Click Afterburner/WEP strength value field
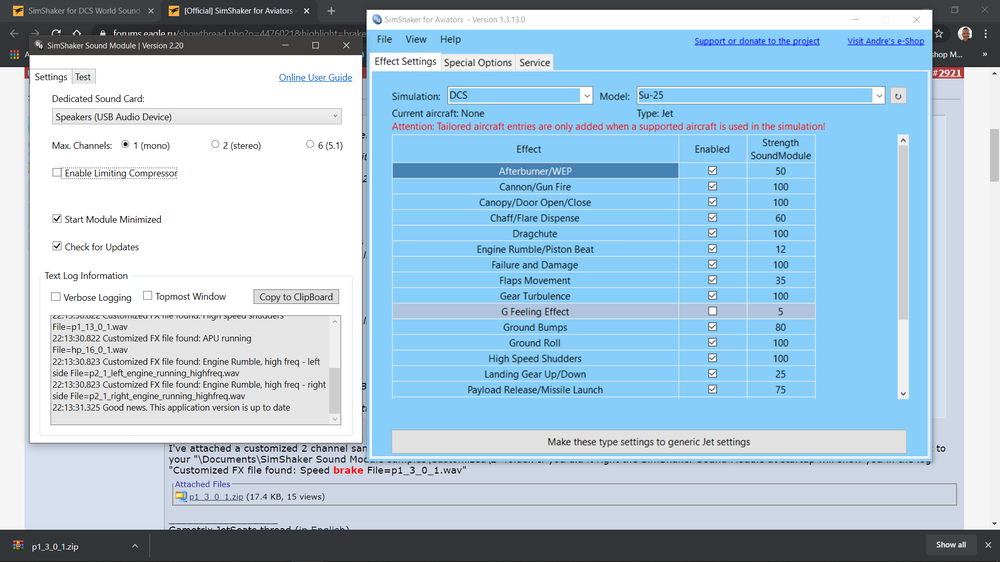This screenshot has width=1000, height=562. (780, 171)
